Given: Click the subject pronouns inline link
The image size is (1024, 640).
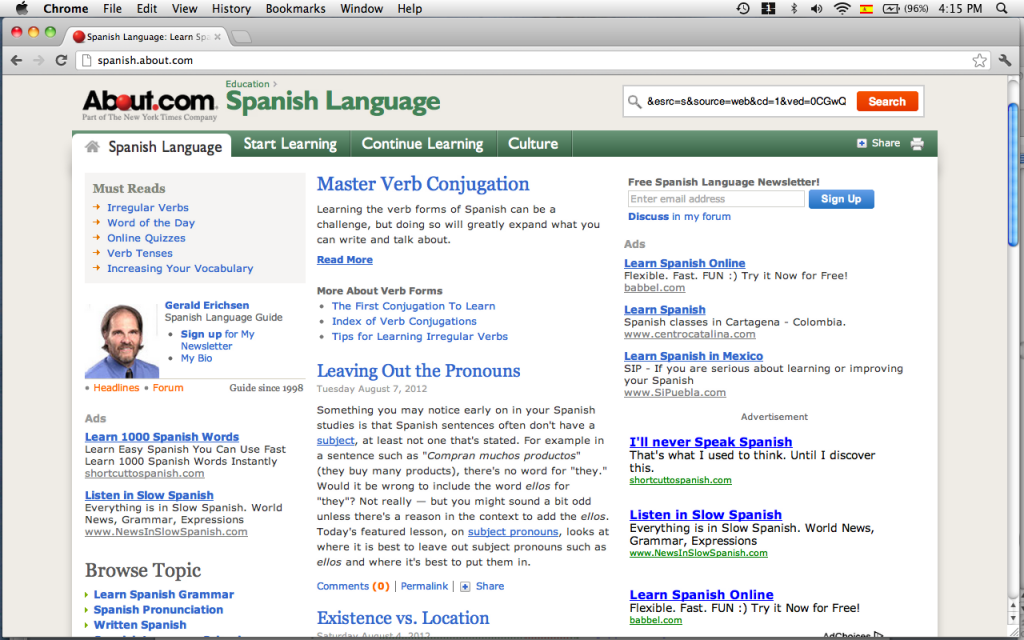Looking at the screenshot, I should pos(513,532).
